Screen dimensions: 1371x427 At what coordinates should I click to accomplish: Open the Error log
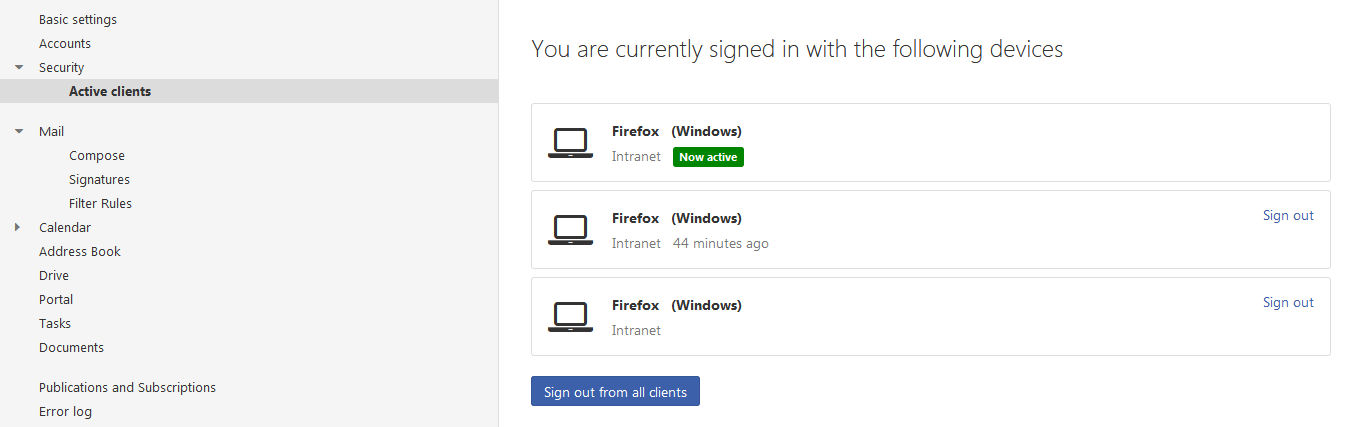65,412
